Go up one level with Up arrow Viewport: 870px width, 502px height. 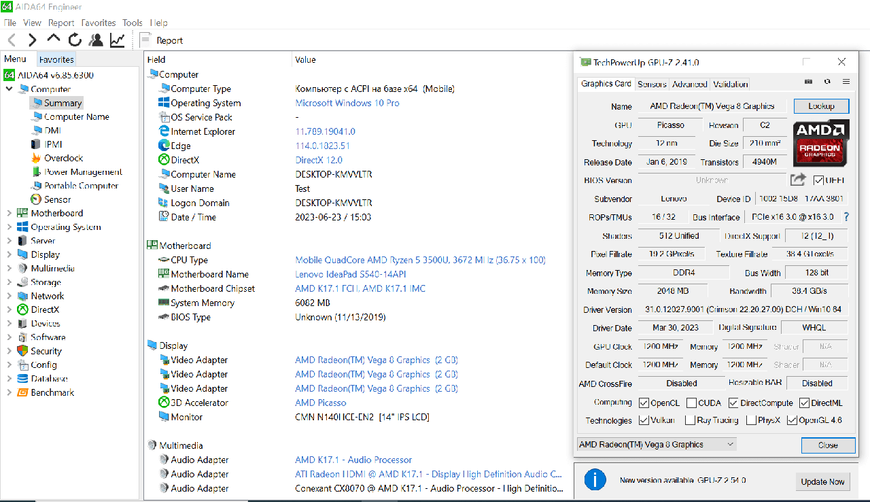53,39
